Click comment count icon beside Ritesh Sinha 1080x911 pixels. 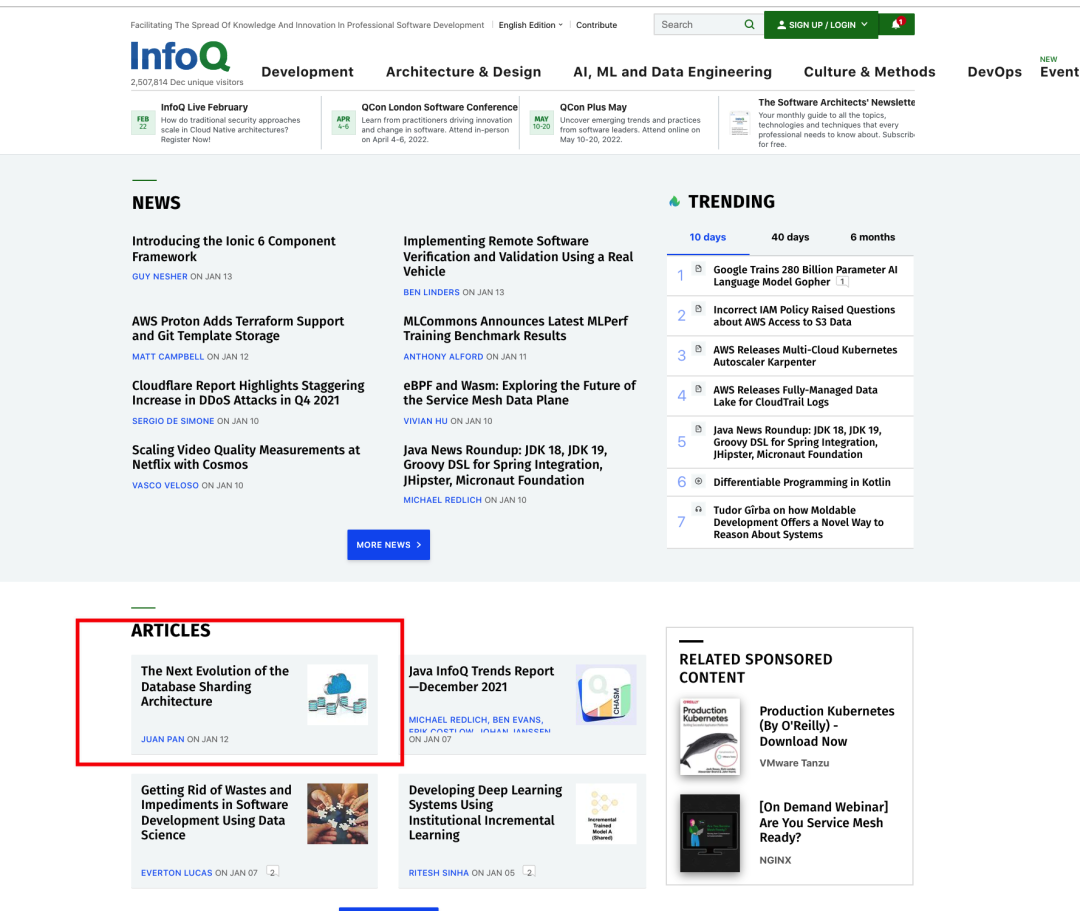[529, 872]
